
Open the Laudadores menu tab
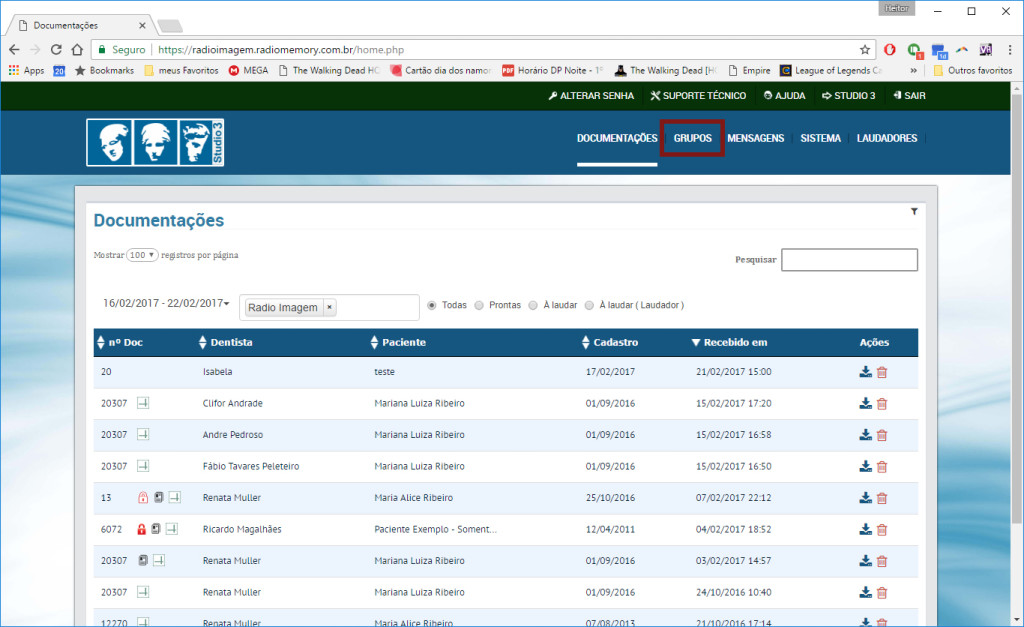coord(887,138)
